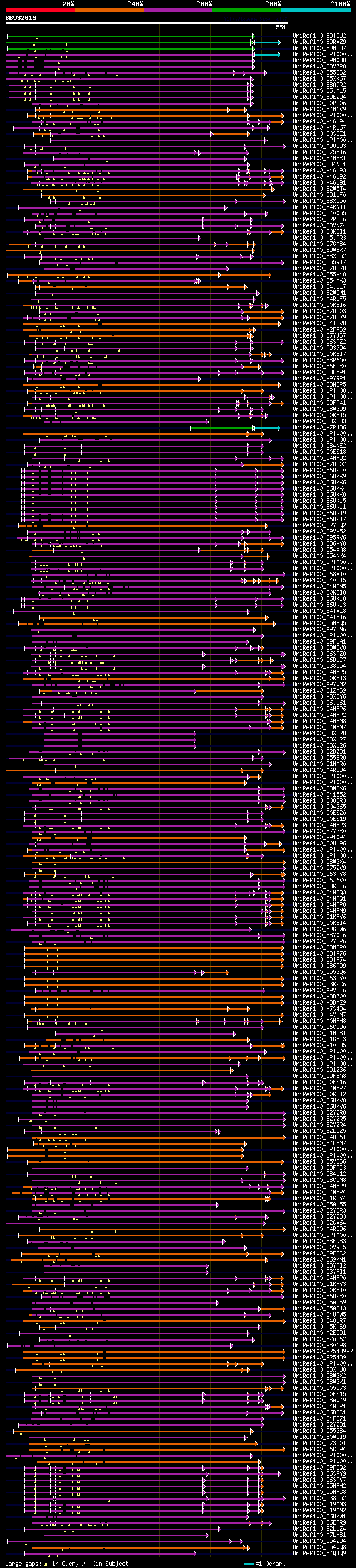Screen dimensions: 356x1568
Task: Open hit UniRef100_B8XU50
Action: pos(319,201)
